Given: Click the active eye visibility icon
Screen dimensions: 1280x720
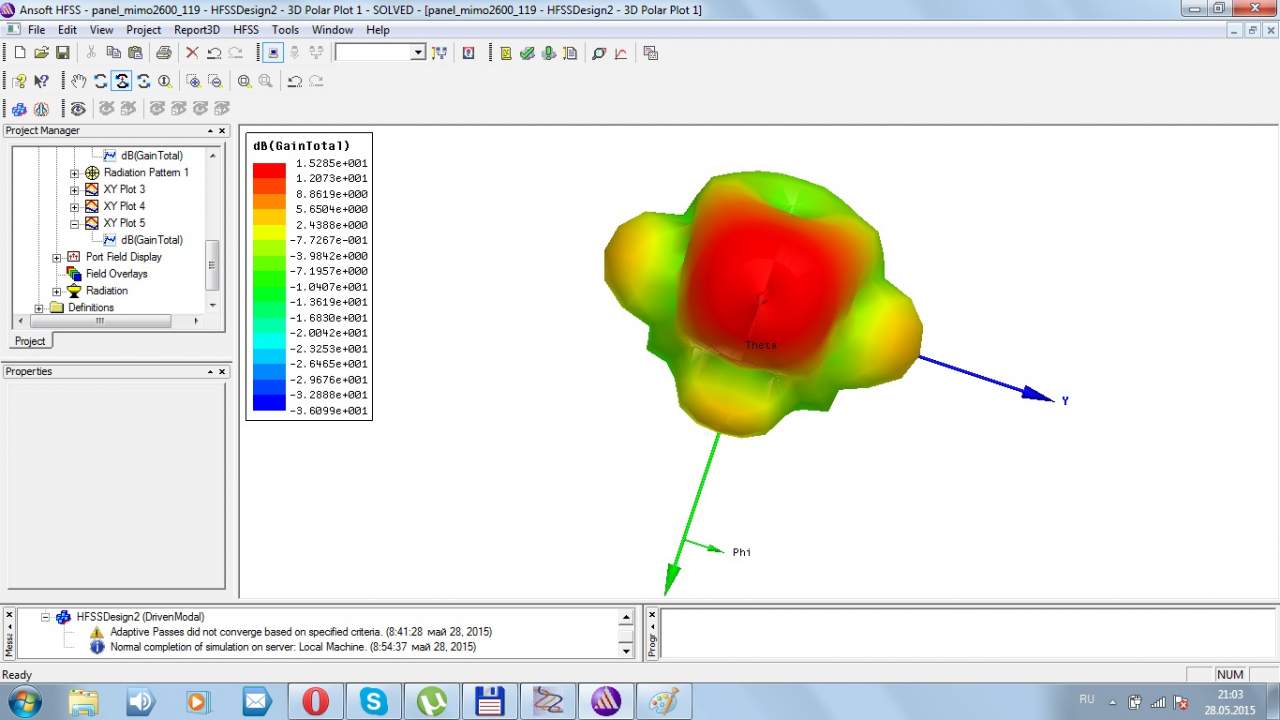Looking at the screenshot, I should (x=78, y=109).
